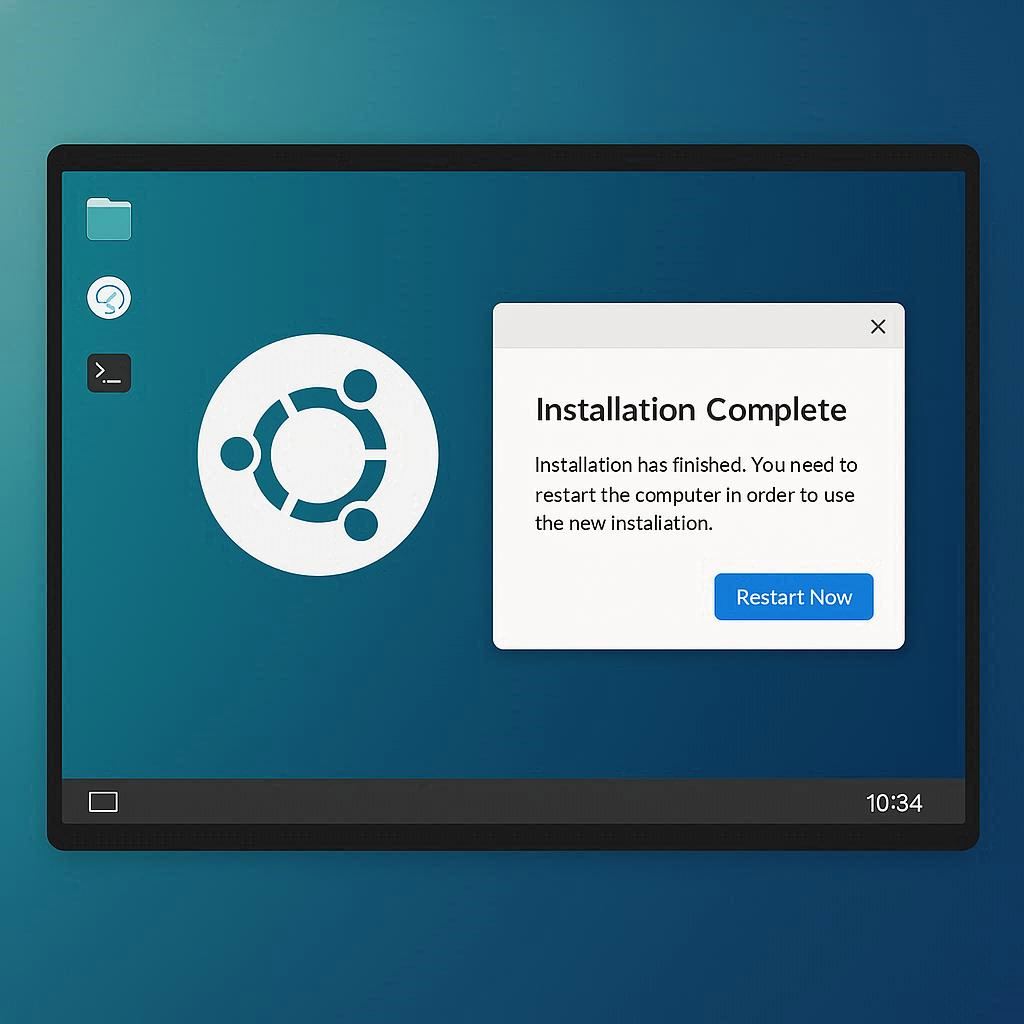Click the left dot of the Ubuntu logo
The image size is (1024, 1024).
(237, 454)
